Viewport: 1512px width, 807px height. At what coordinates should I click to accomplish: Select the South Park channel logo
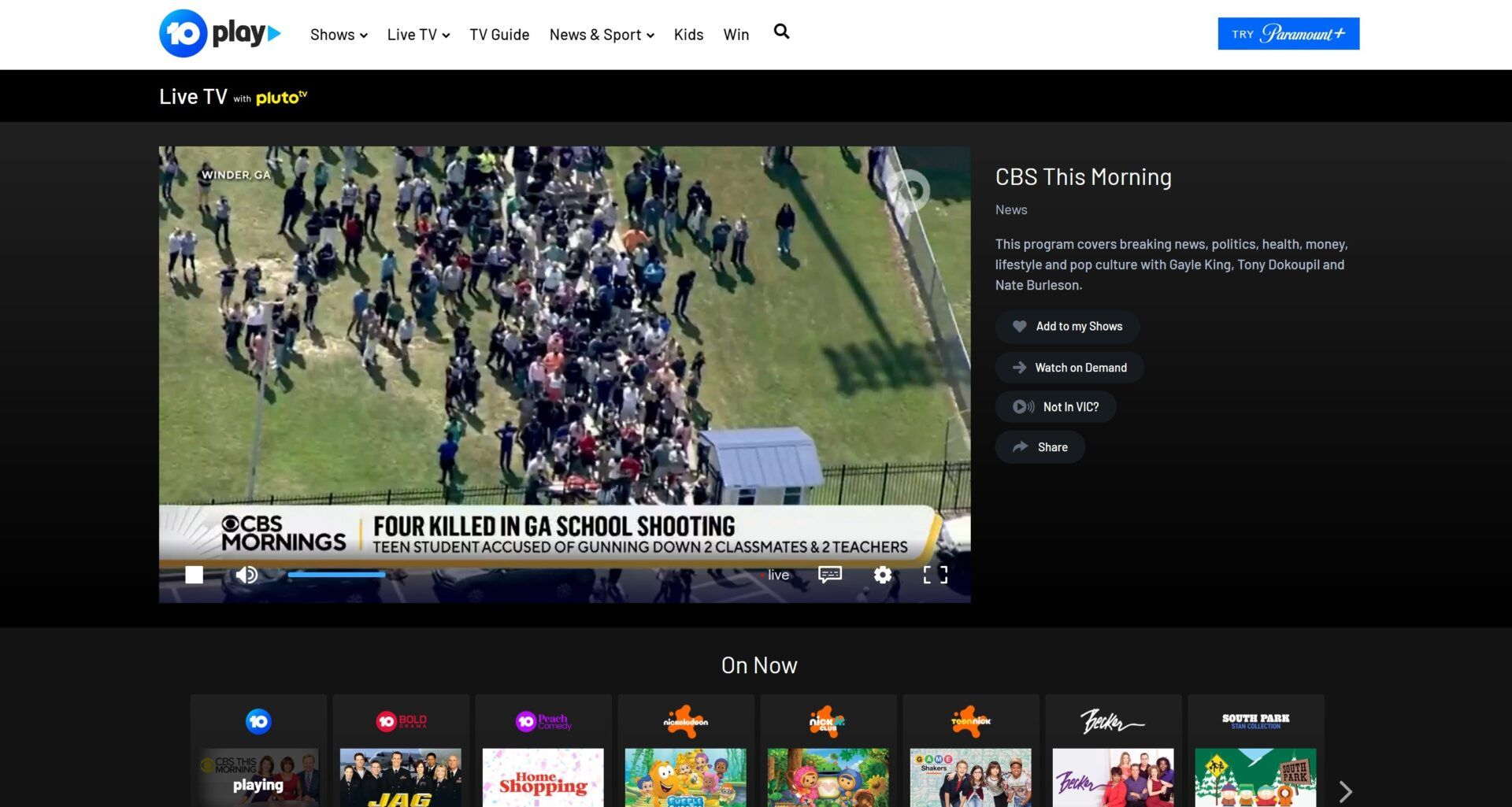[1256, 721]
